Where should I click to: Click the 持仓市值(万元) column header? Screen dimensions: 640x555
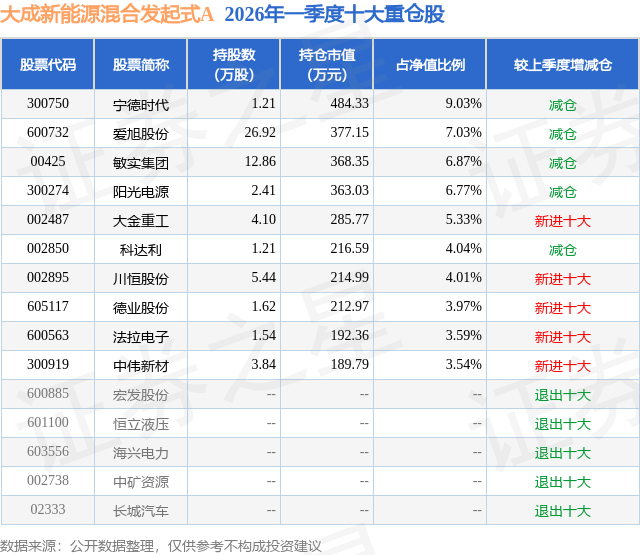[327, 64]
